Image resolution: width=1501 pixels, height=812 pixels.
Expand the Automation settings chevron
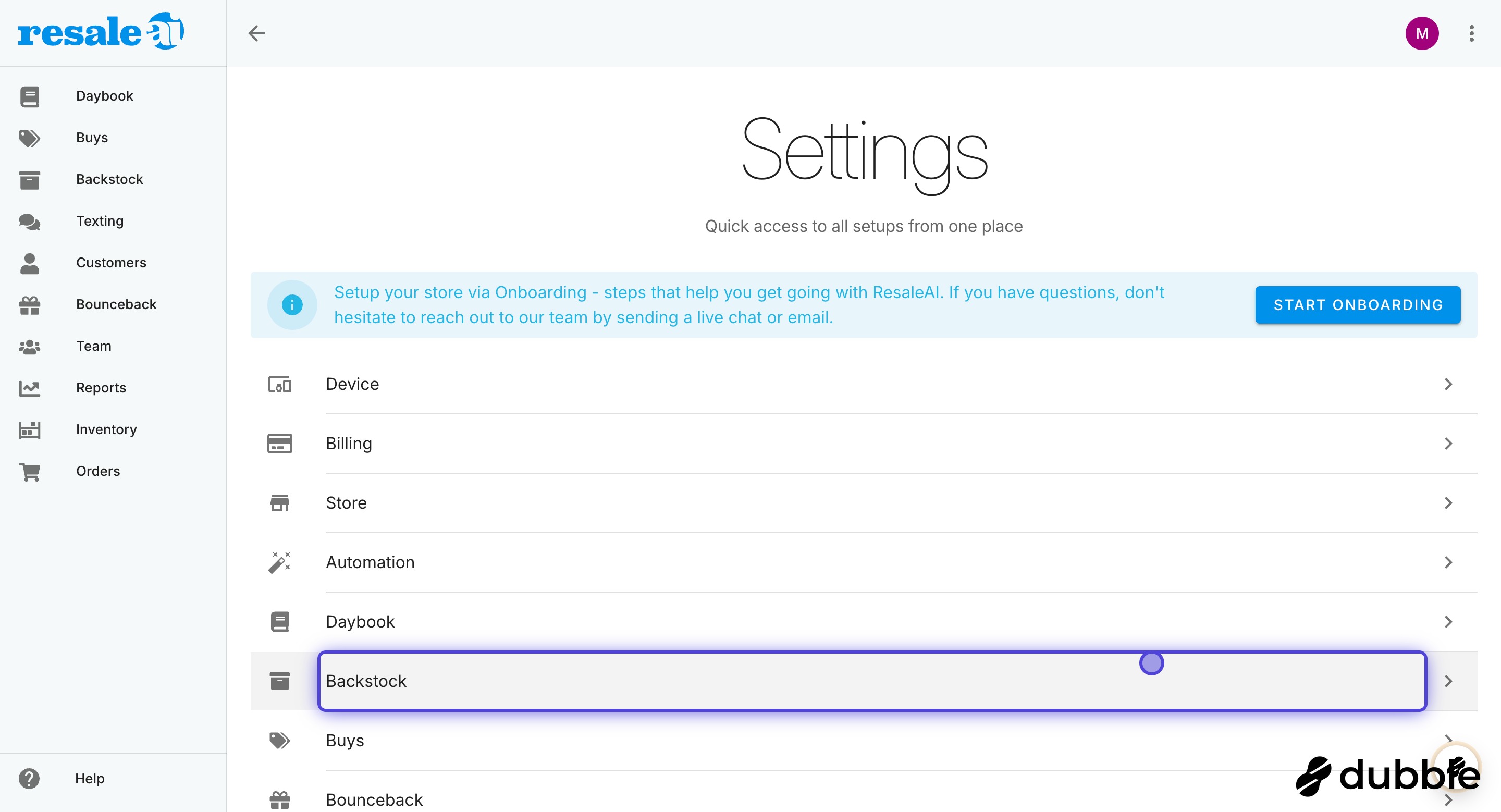coord(1448,562)
